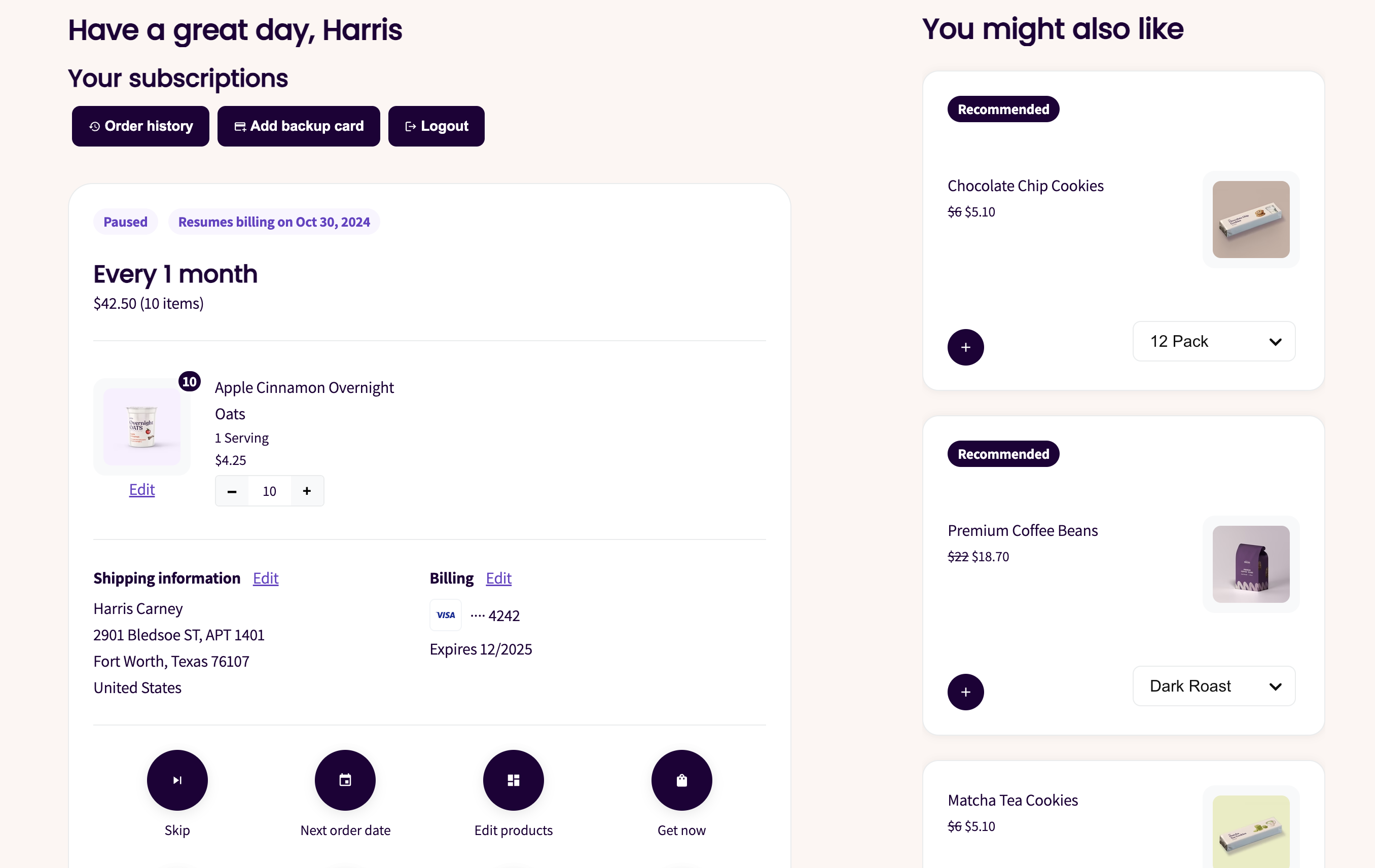Click Edit under the Overnight Oats image
Screen dimensions: 1375x868
coord(141,489)
